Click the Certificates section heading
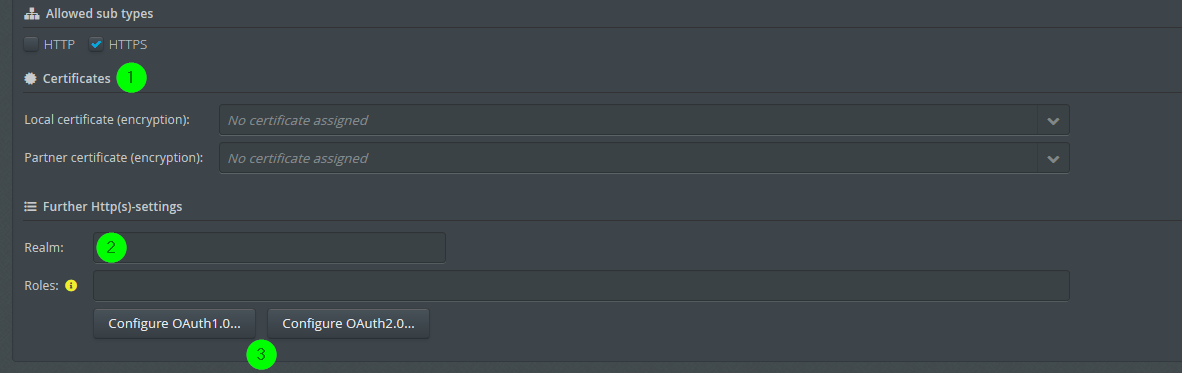This screenshot has height=373, width=1182. [x=76, y=78]
